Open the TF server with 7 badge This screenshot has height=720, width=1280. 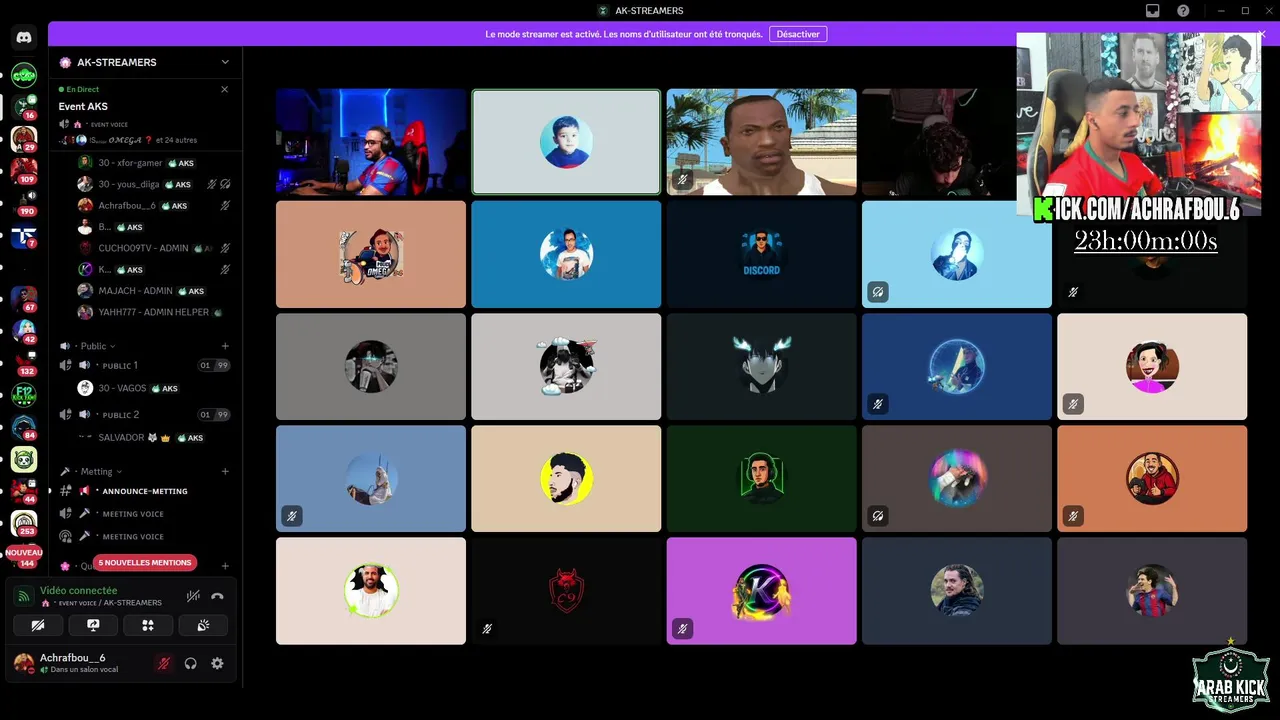point(24,236)
